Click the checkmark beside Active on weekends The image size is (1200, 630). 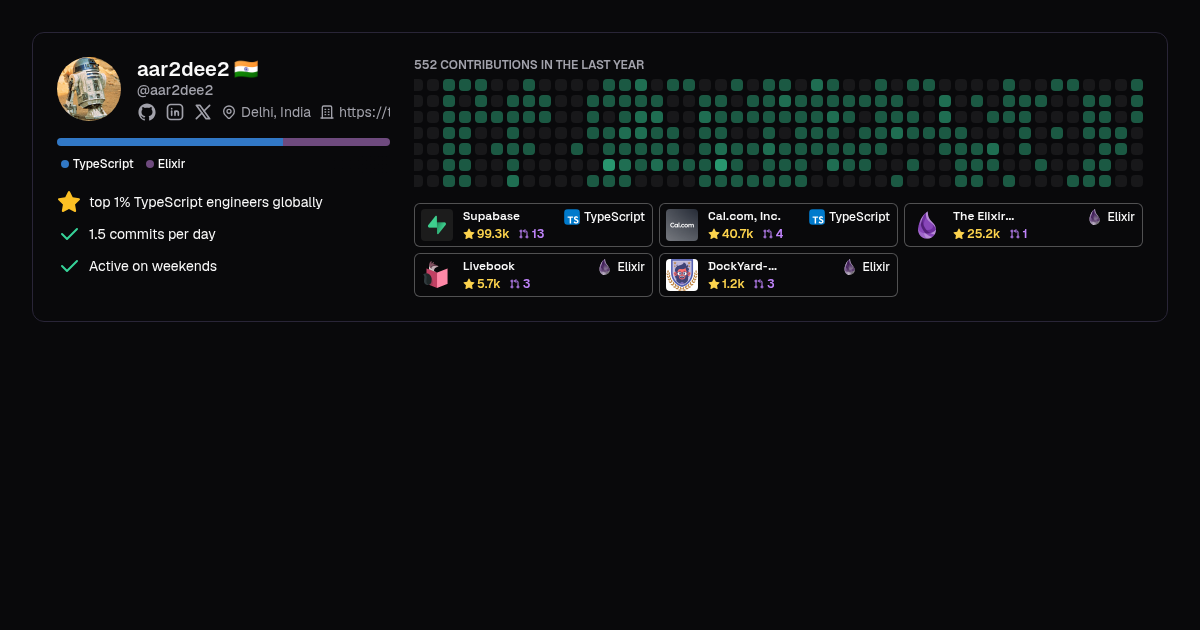pyautogui.click(x=69, y=266)
